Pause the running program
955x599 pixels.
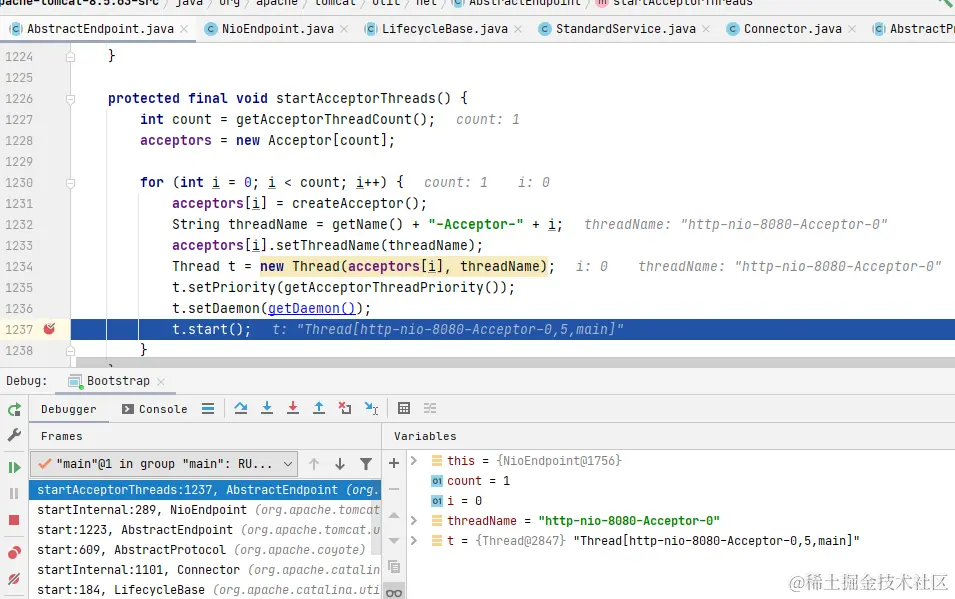pos(14,494)
